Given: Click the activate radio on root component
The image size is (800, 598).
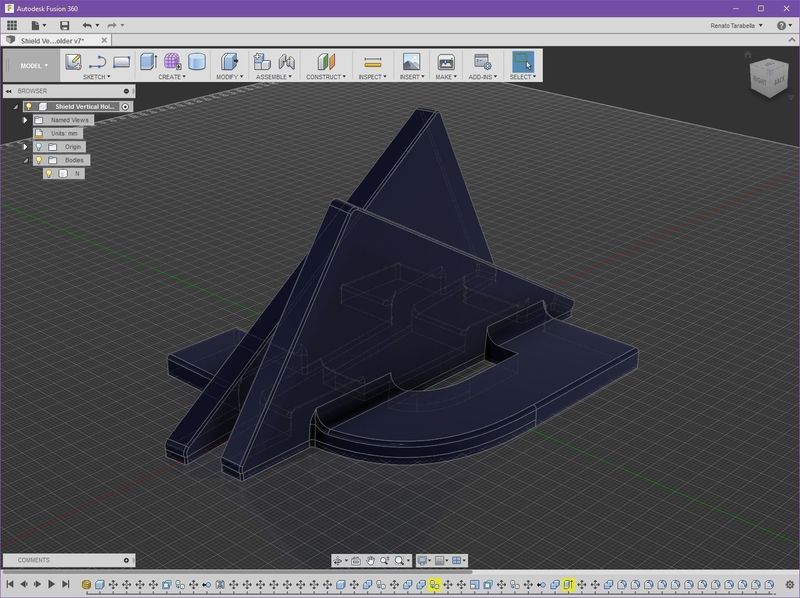Looking at the screenshot, I should tap(125, 106).
